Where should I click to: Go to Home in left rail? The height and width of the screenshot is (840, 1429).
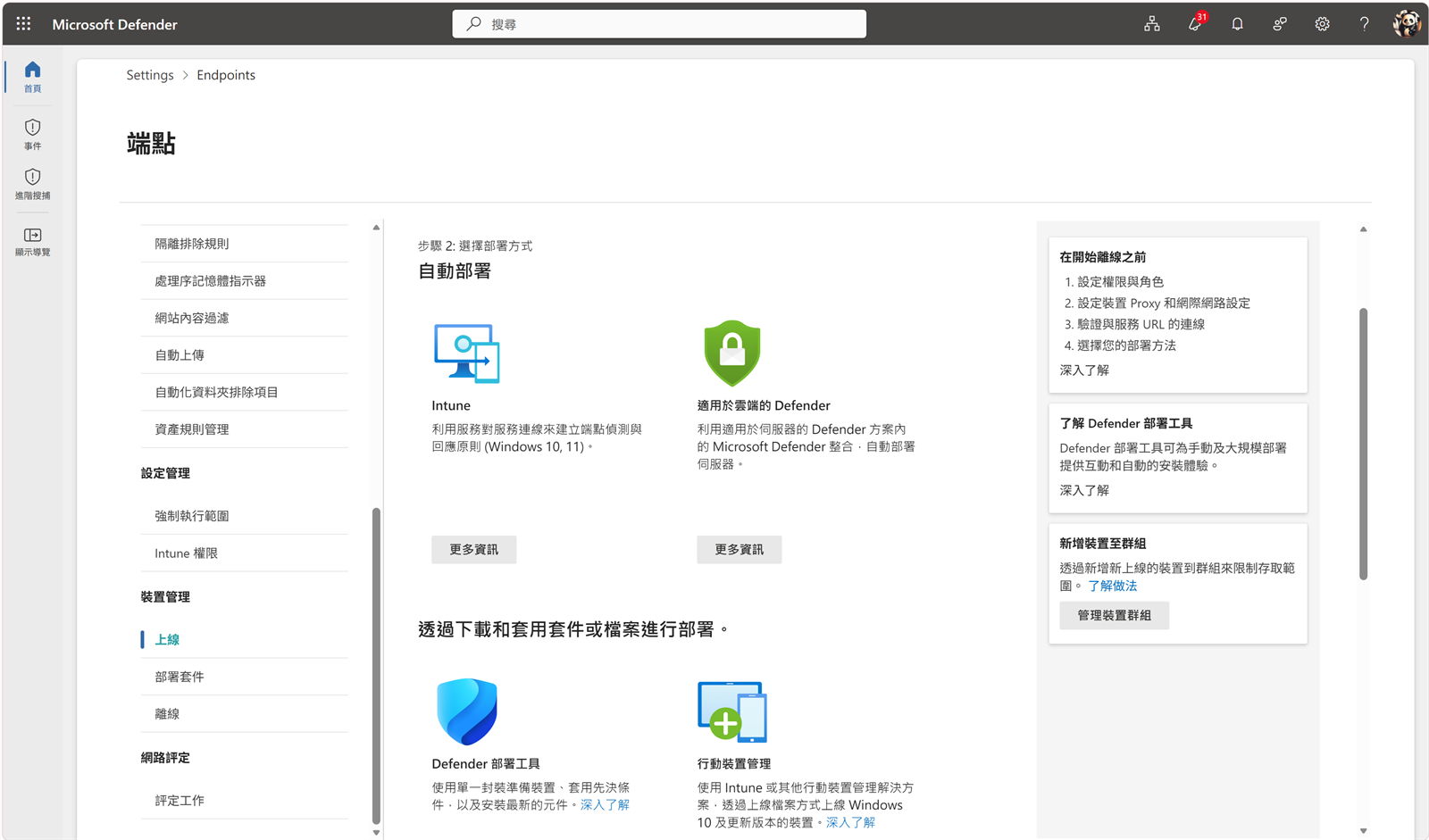32,77
